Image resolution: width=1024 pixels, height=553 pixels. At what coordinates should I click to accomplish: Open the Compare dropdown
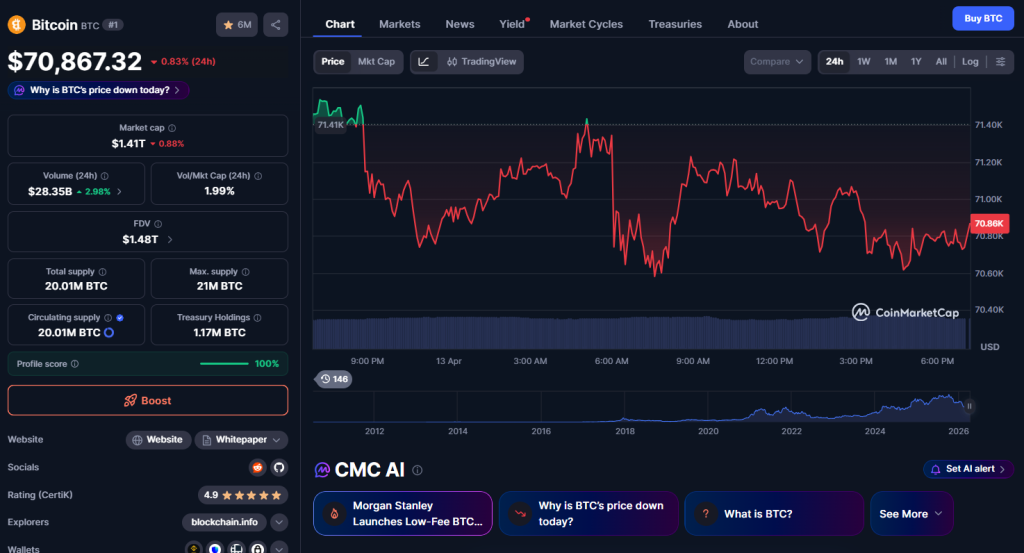[x=777, y=62]
